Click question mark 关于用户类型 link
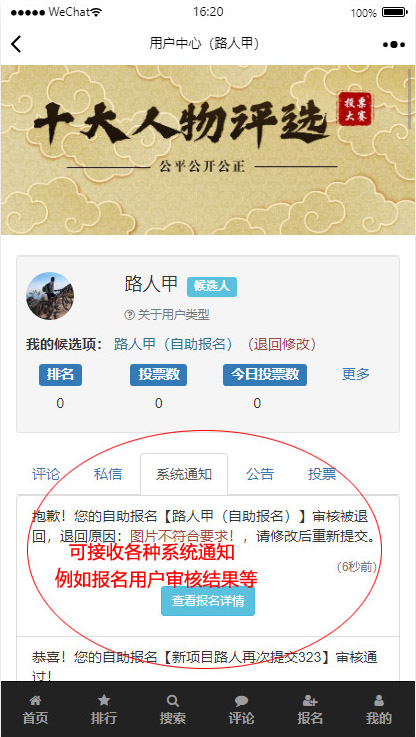The image size is (416, 737). point(167,315)
